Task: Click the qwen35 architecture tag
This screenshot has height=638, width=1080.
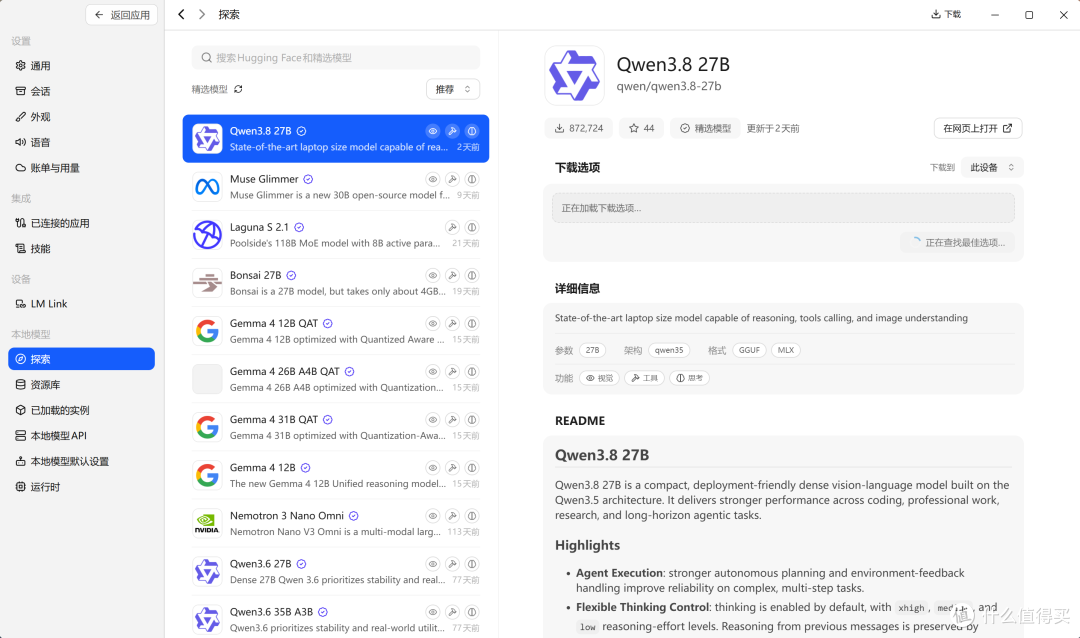Action: 669,350
